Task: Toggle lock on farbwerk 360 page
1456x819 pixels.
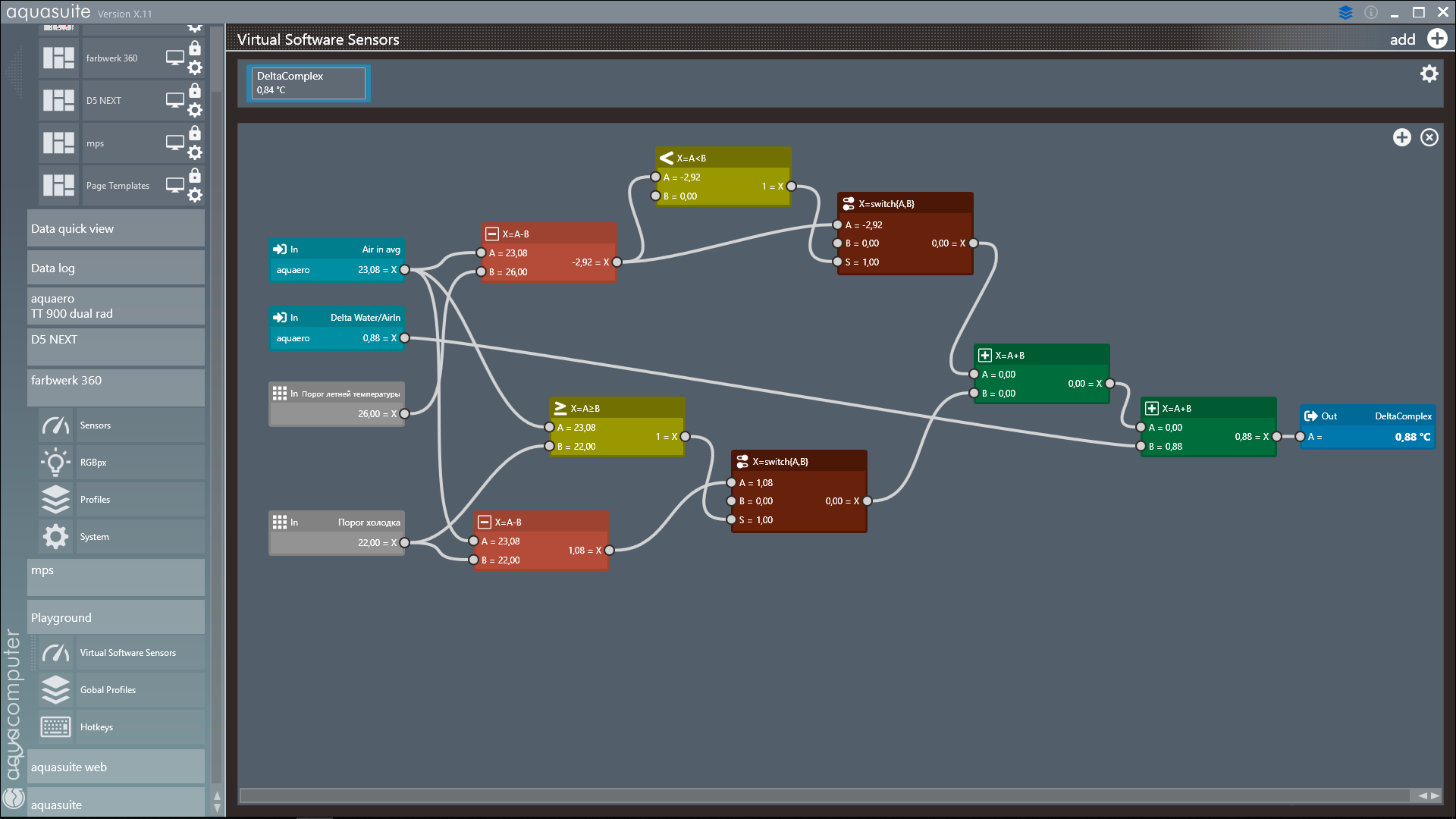Action: click(195, 49)
